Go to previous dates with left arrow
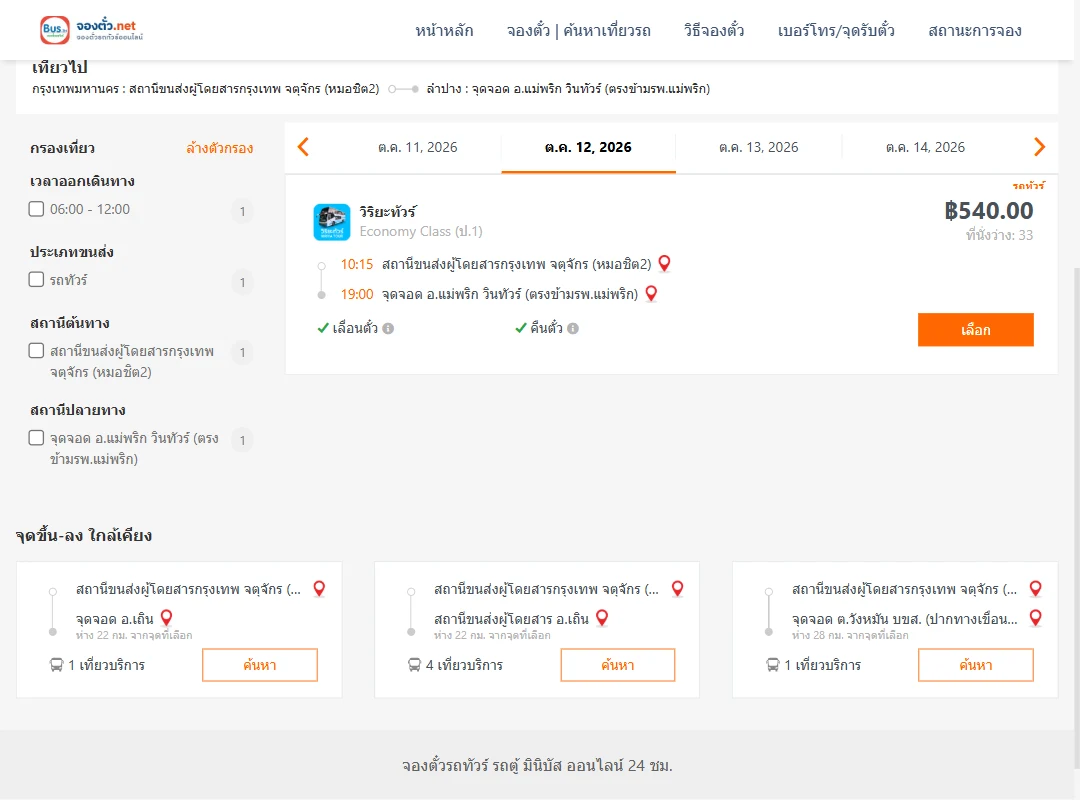 coord(303,147)
